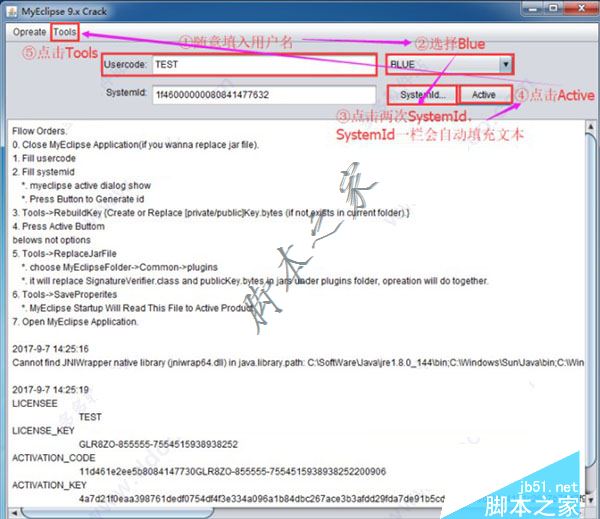Click the line '7. Open MyEclipse Application.'

75,322
